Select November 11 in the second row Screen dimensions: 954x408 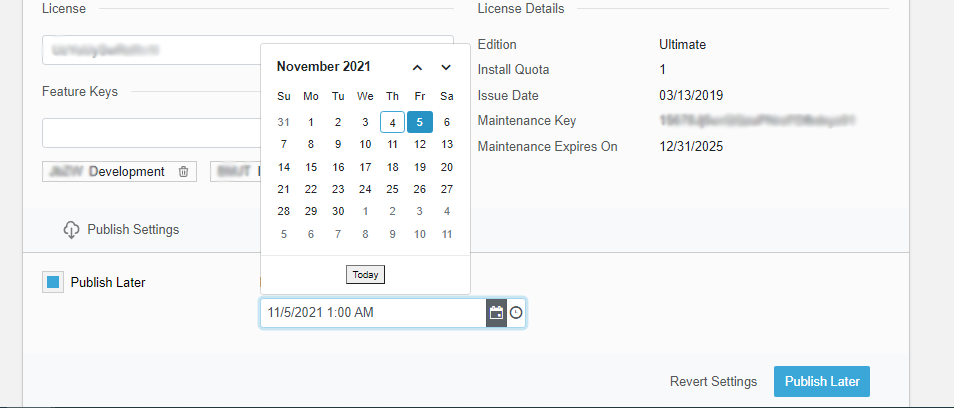coord(392,145)
